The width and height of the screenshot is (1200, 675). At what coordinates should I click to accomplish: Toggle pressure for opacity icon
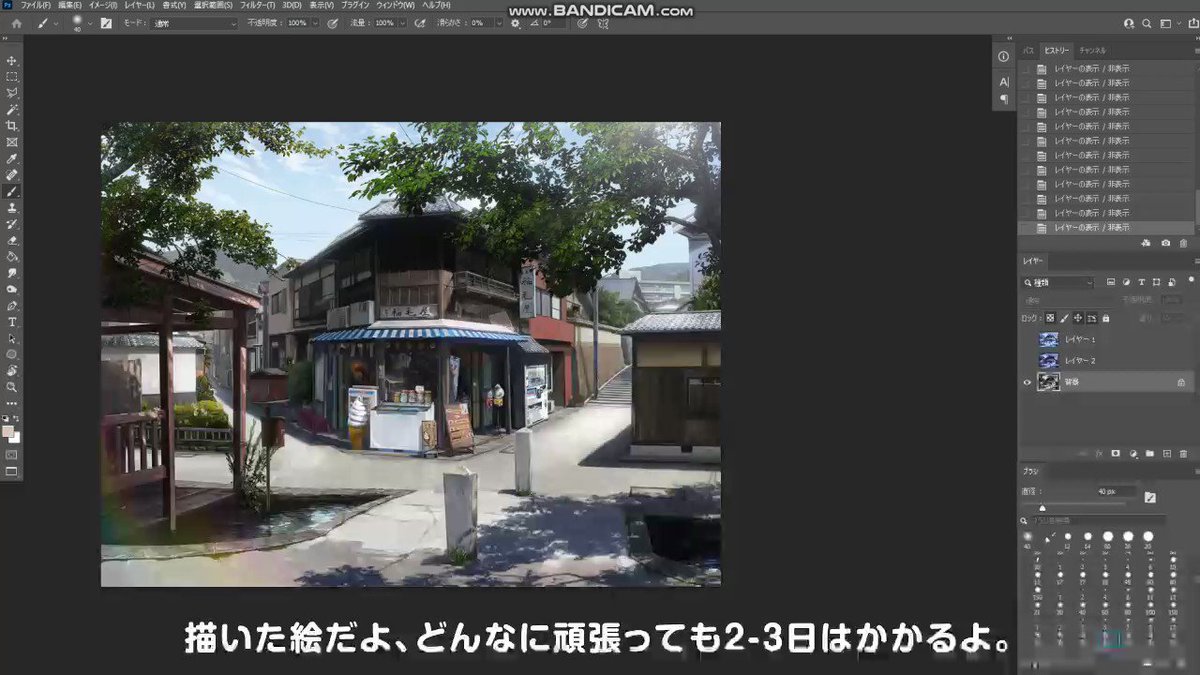pos(332,22)
